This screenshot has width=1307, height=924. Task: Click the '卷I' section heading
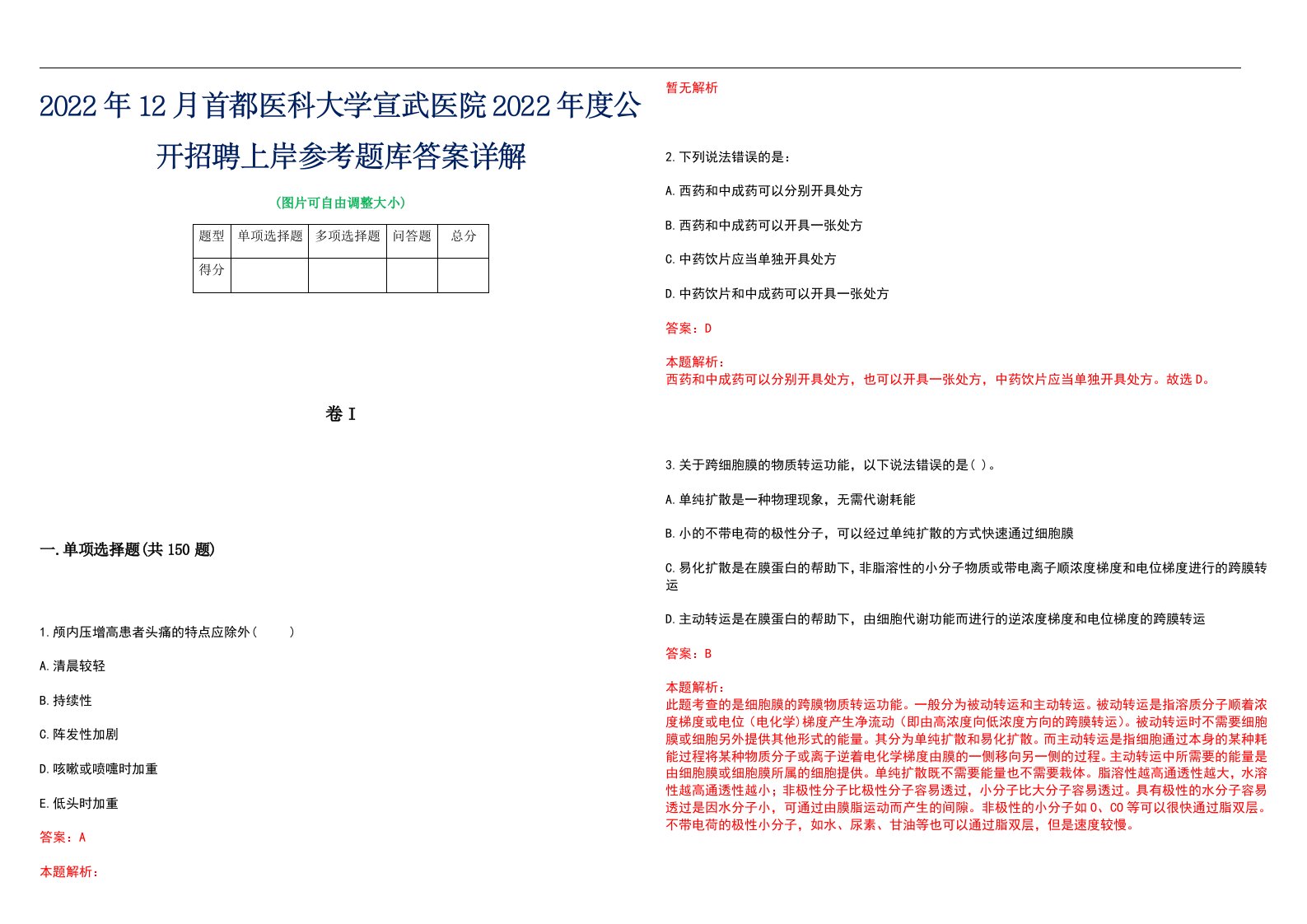340,414
